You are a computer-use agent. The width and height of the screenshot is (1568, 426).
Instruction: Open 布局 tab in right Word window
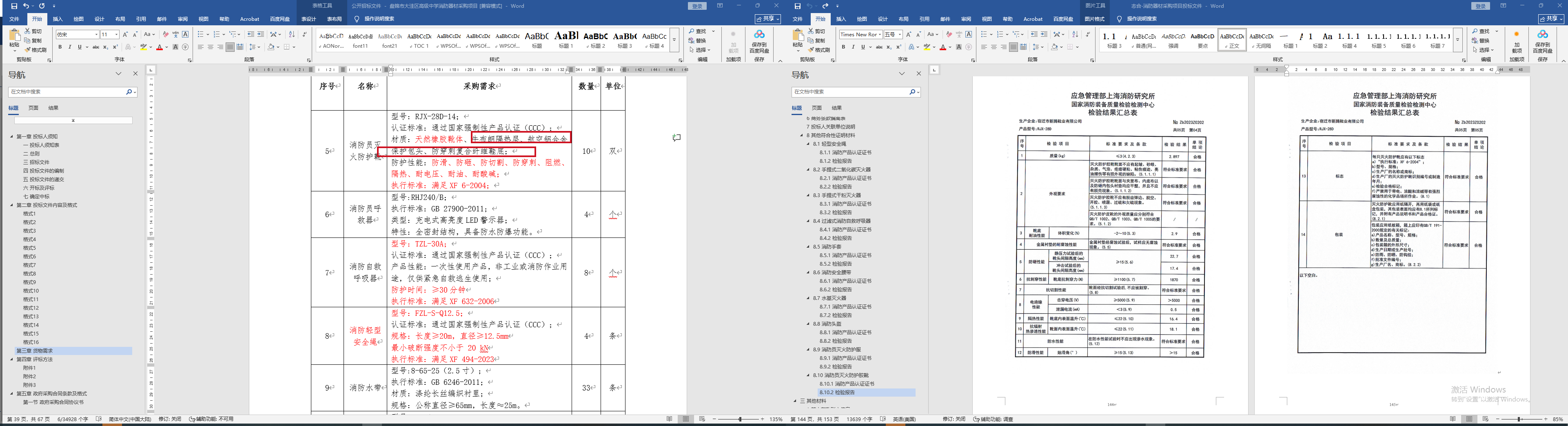[x=903, y=19]
